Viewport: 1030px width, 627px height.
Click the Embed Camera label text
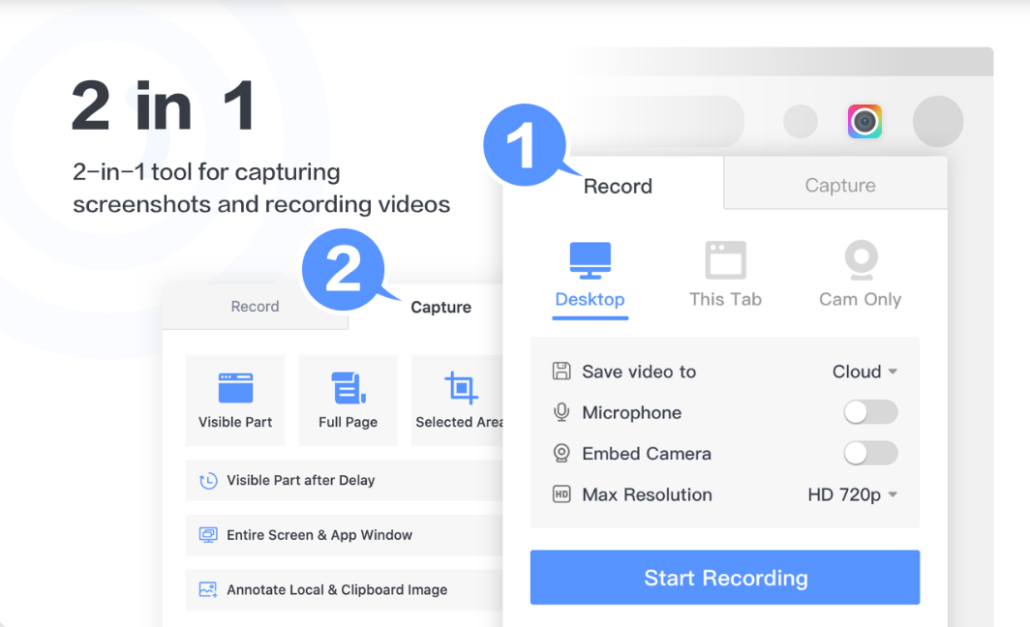pos(646,454)
